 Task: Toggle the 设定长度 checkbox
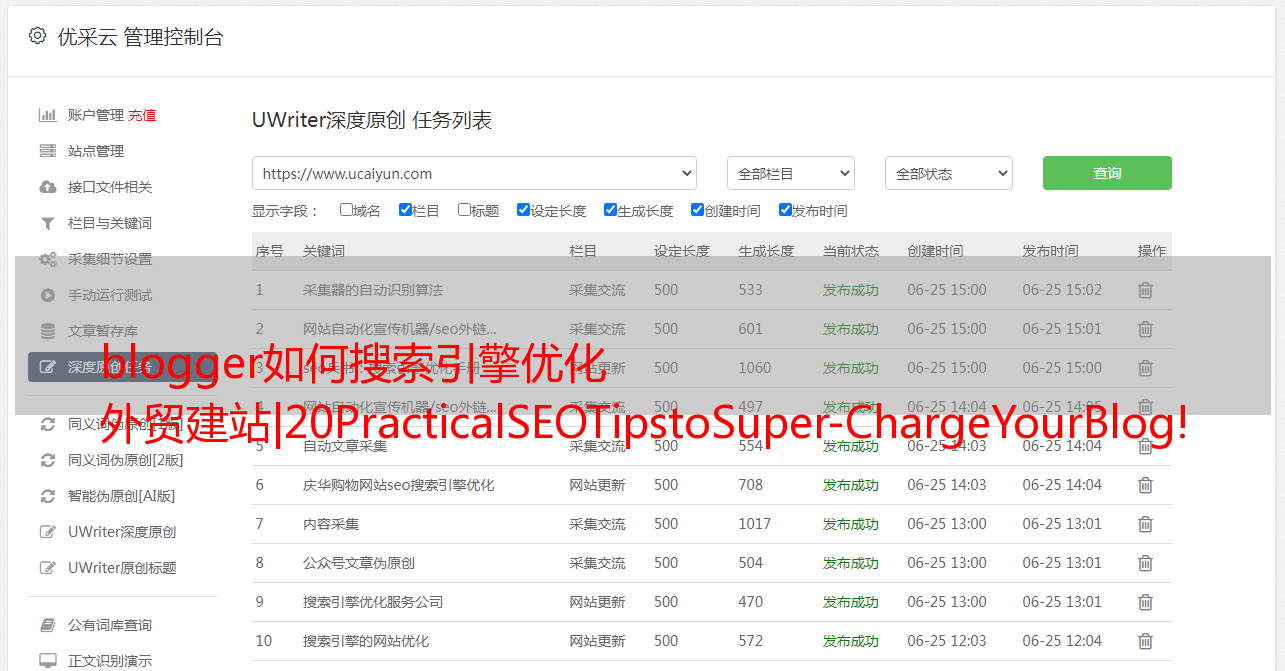point(523,210)
